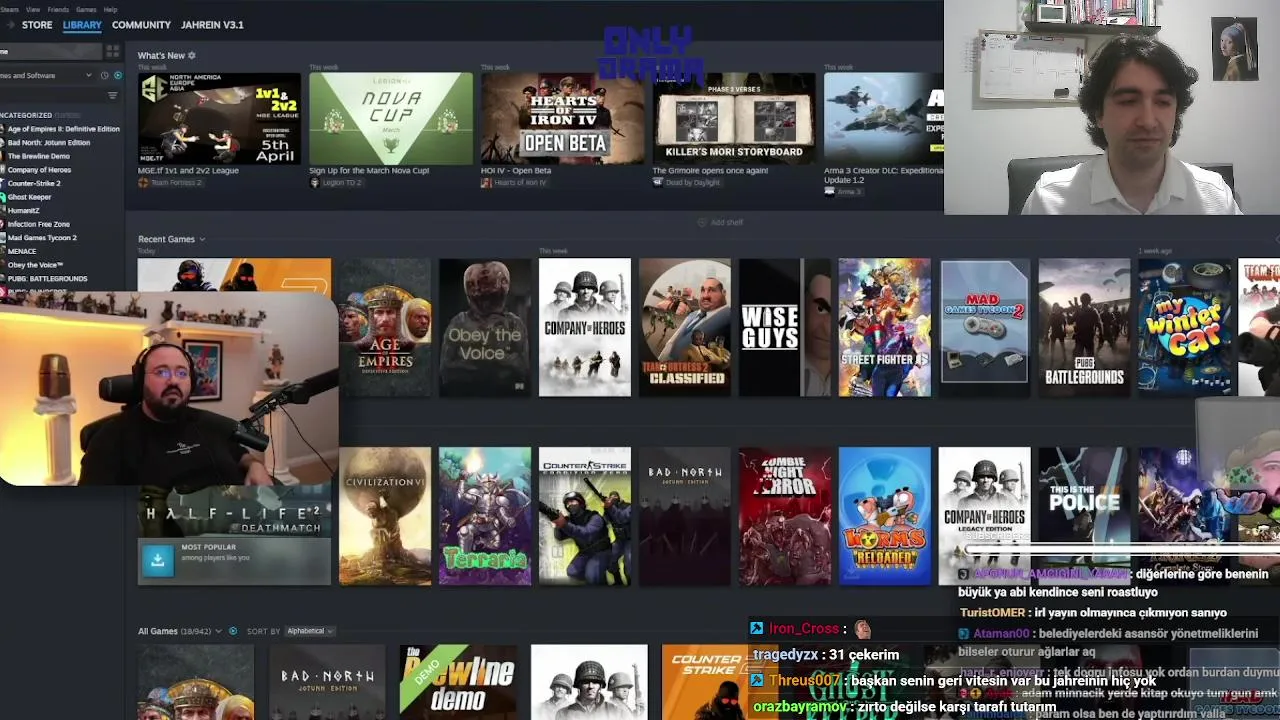Viewport: 1280px width, 720px height.
Task: Open Civilization VI cover art
Action: pyautogui.click(x=385, y=516)
